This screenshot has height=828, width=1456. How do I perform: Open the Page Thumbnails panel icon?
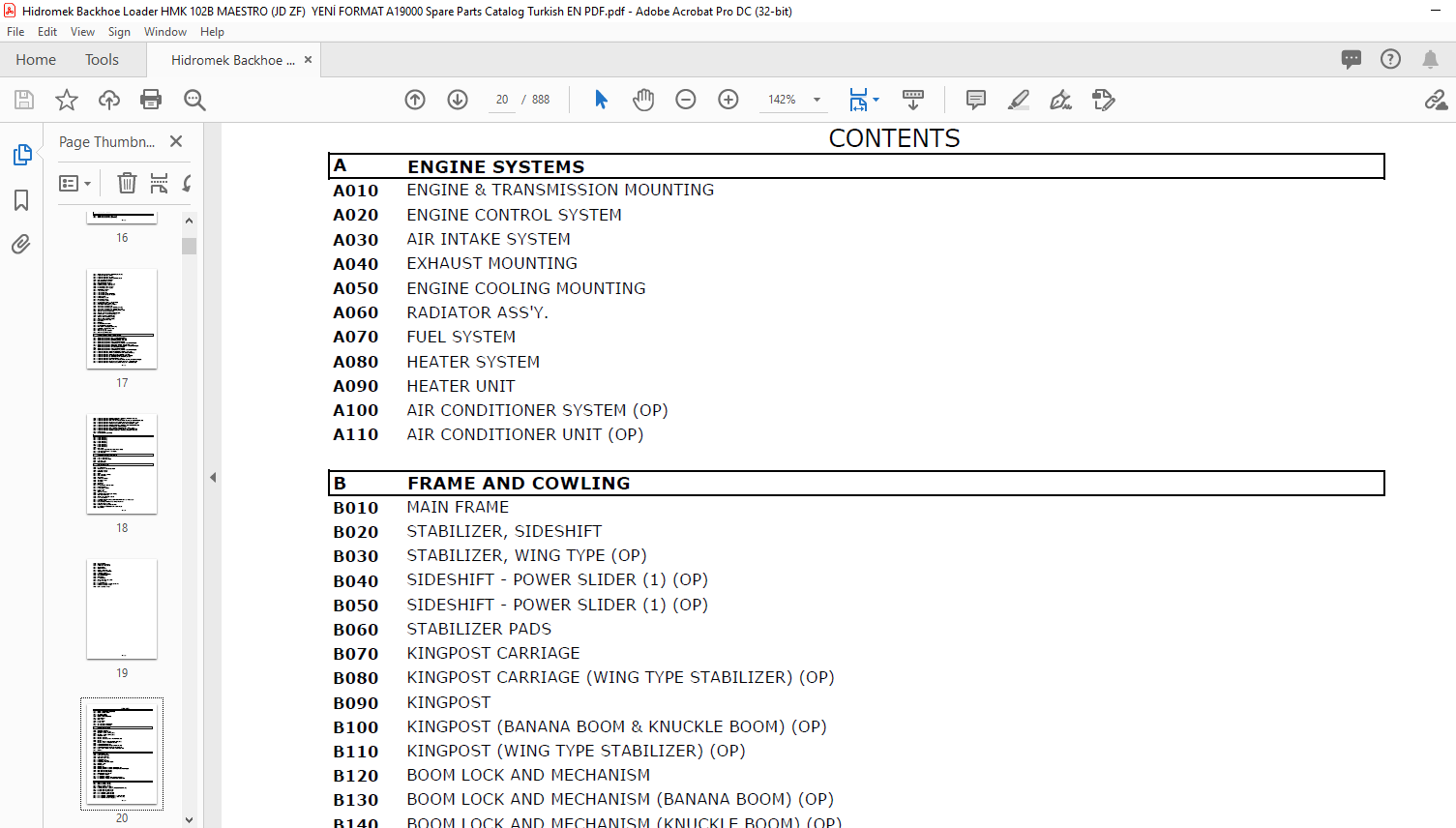pos(22,155)
